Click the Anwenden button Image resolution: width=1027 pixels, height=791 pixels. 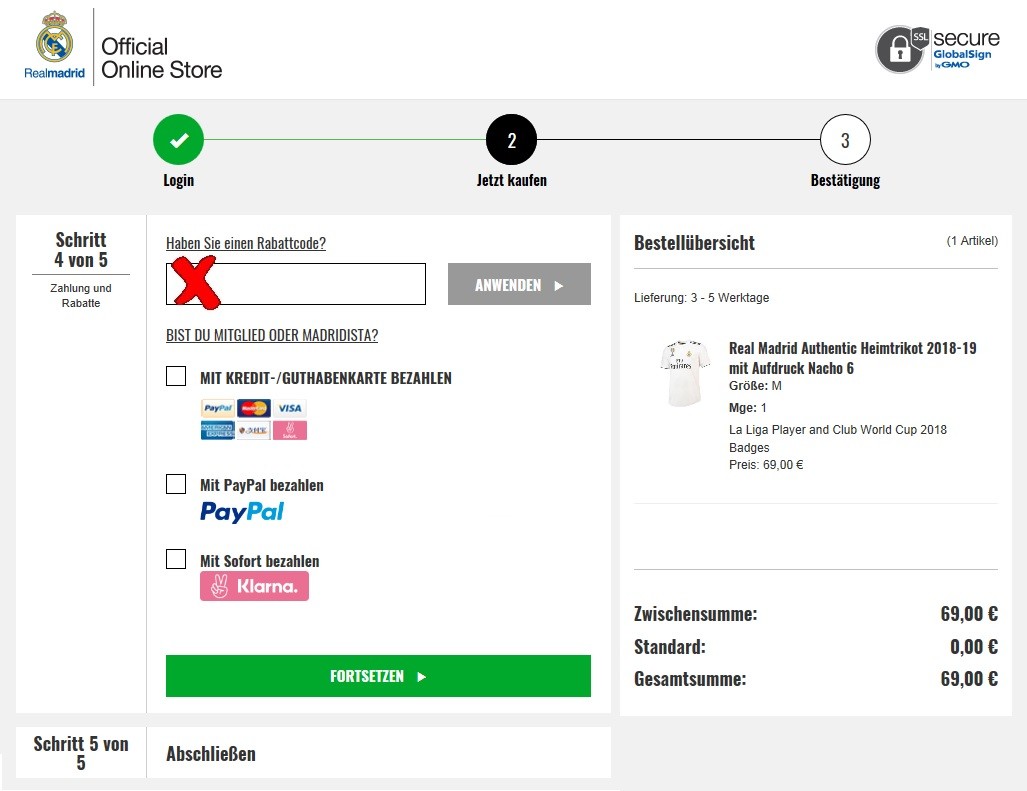(519, 284)
